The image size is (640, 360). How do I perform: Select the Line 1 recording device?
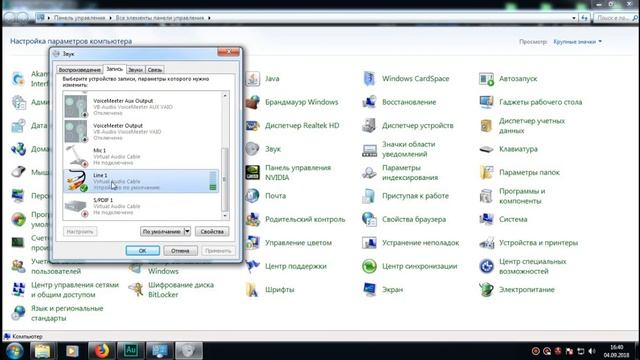141,181
